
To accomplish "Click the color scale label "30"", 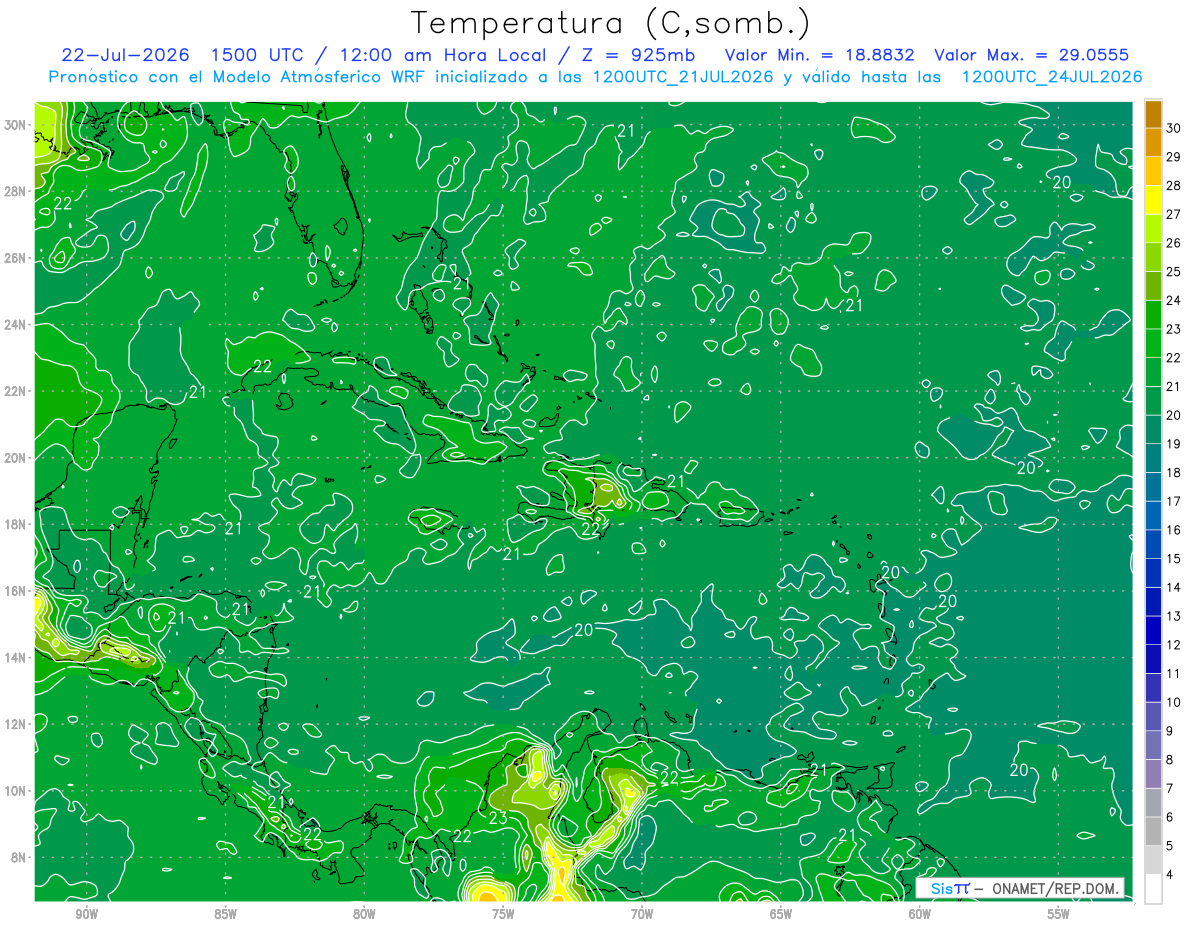I will 1173,127.
